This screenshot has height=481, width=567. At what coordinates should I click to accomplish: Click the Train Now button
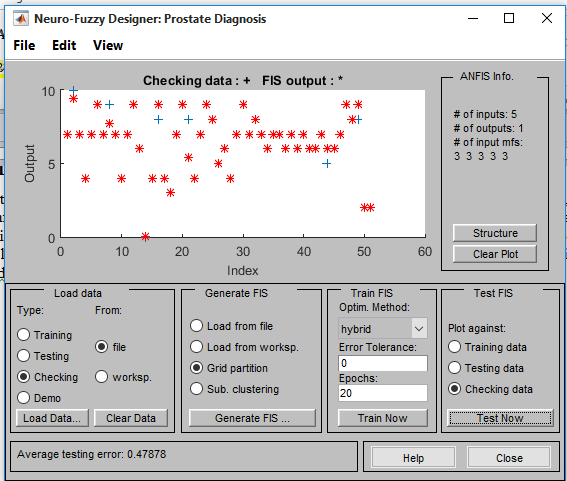[x=383, y=418]
